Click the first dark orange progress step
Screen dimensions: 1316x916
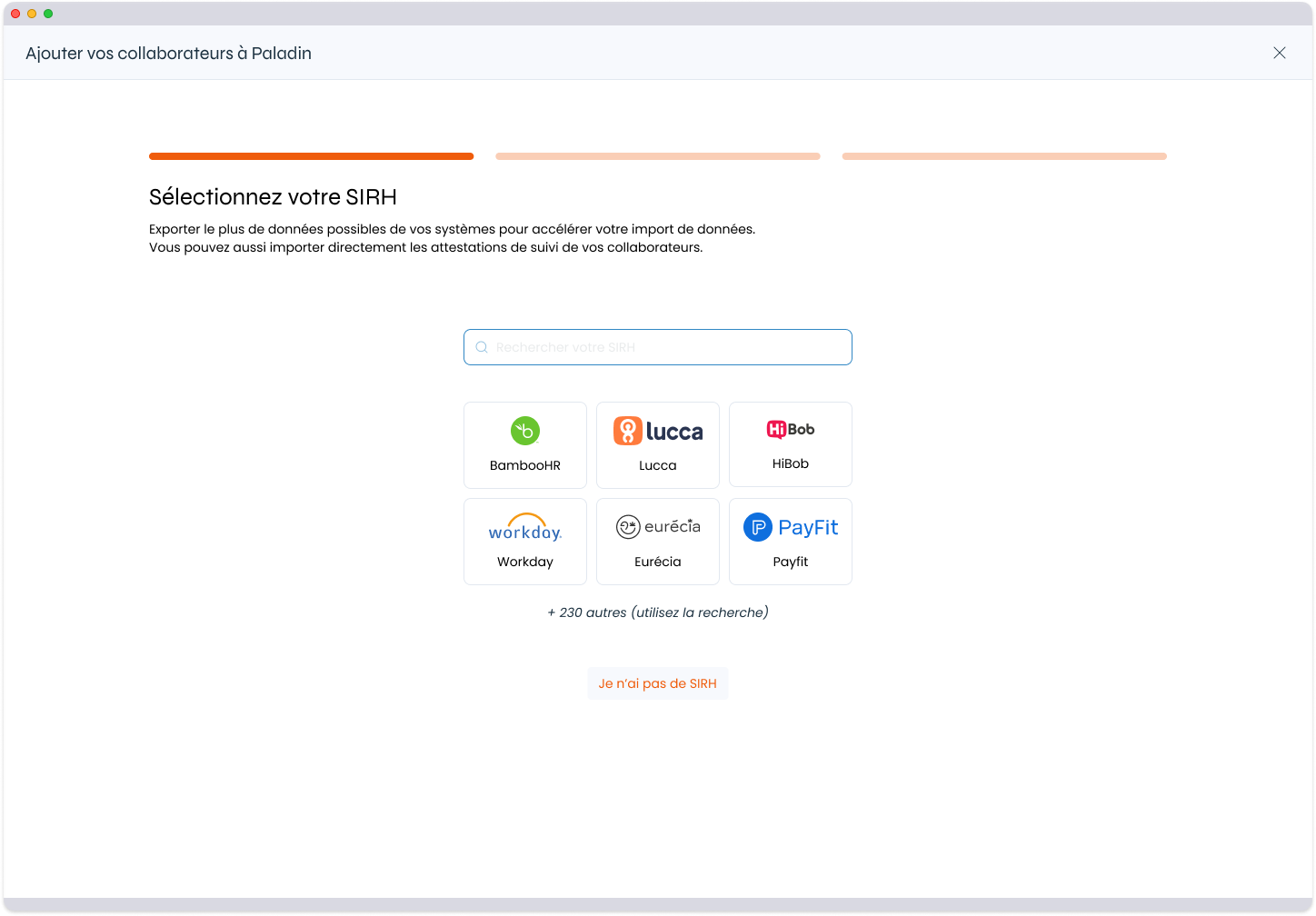(311, 156)
